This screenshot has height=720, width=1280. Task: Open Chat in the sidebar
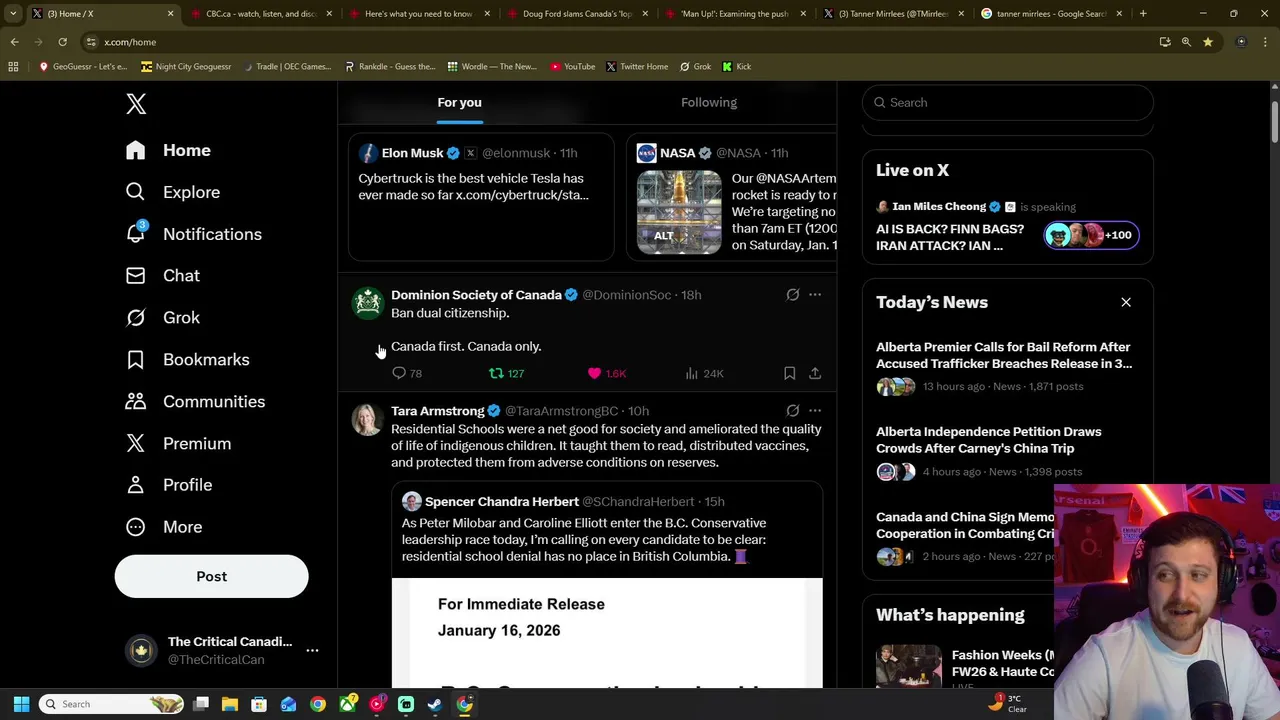pyautogui.click(x=162, y=276)
